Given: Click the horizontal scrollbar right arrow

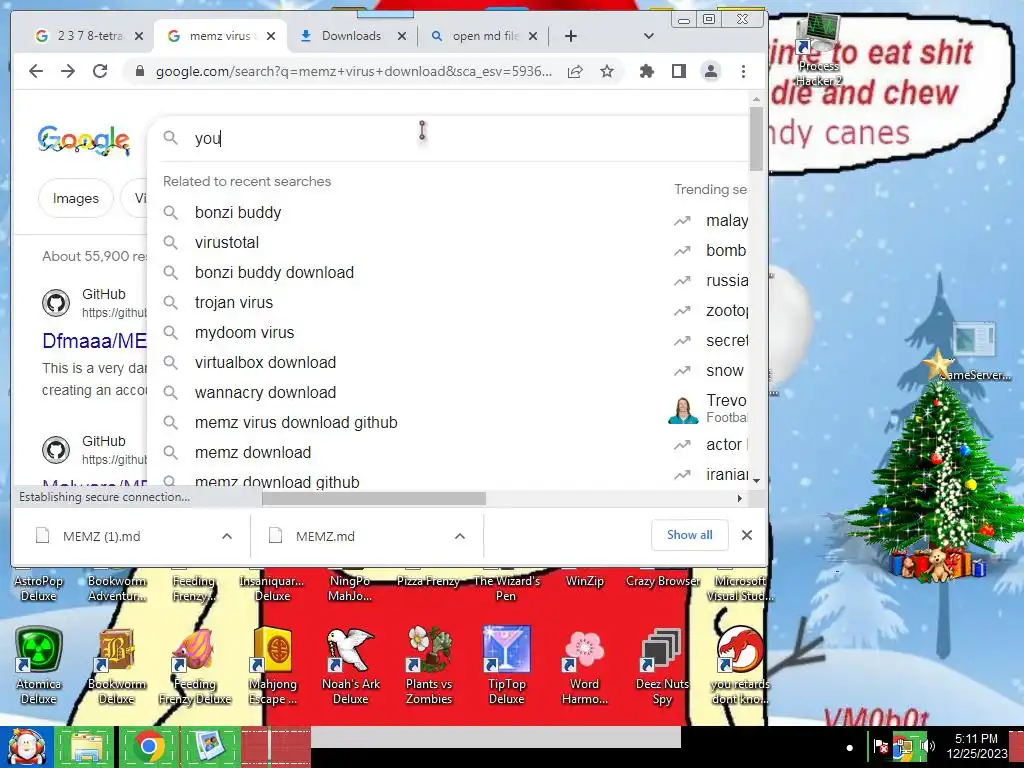Looking at the screenshot, I should tap(739, 498).
